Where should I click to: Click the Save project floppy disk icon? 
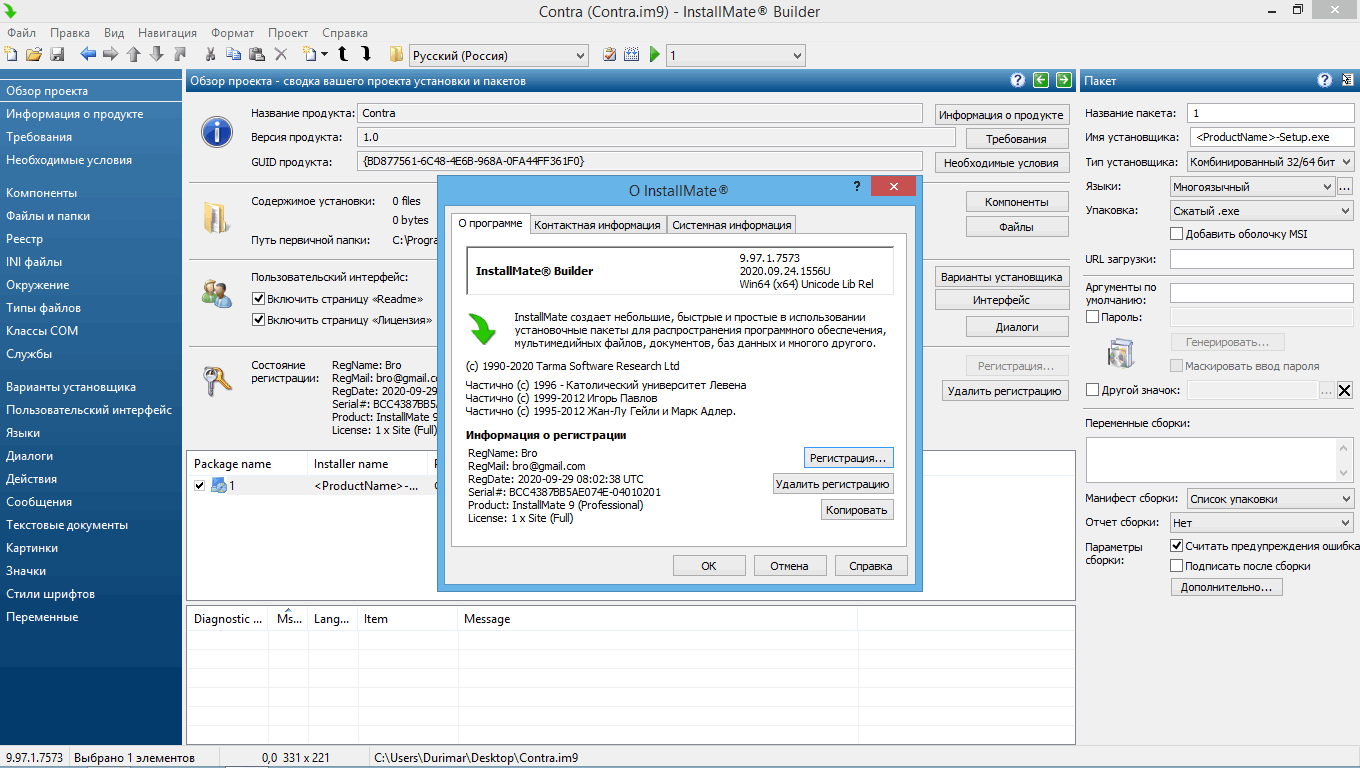coord(57,55)
